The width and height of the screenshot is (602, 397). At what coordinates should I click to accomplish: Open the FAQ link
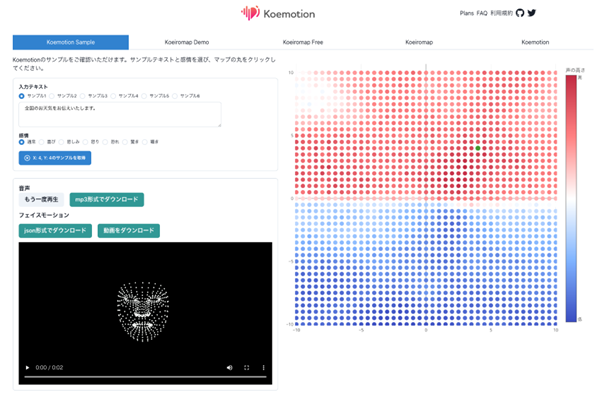pyautogui.click(x=482, y=13)
